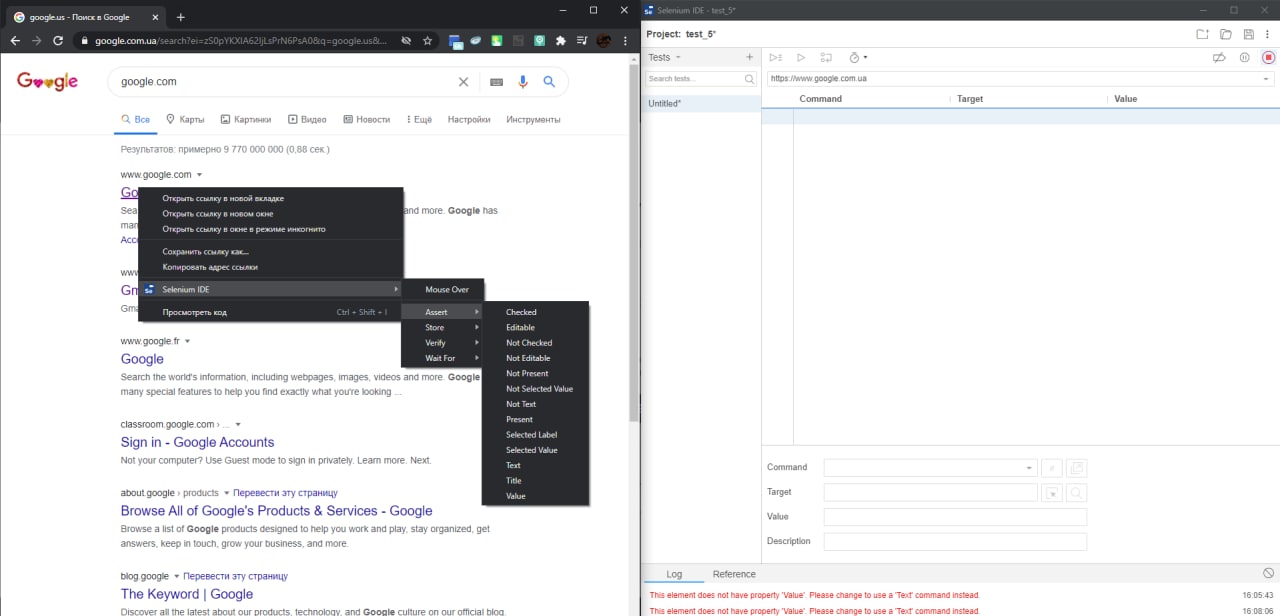Choose Просмотреть код menu item
Viewport: 1280px width, 616px height.
[270, 312]
